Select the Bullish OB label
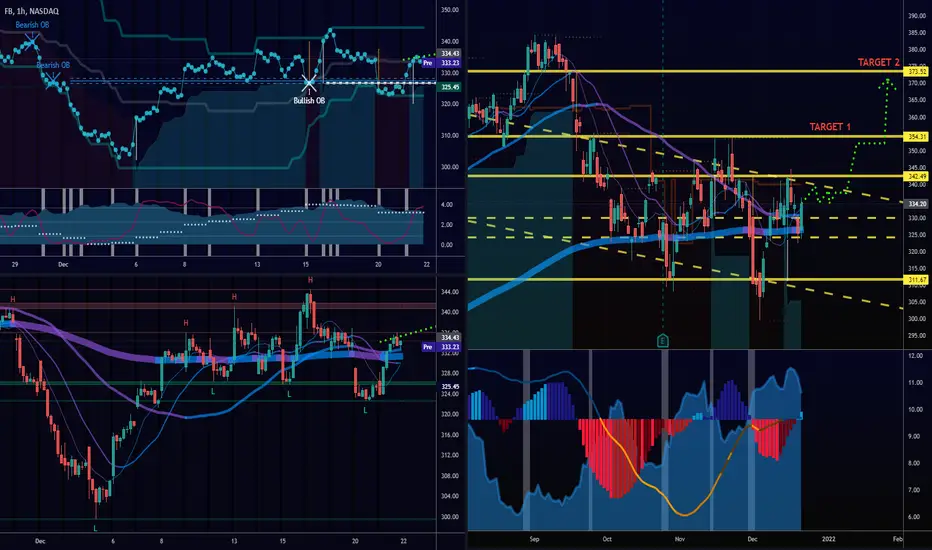Image resolution: width=932 pixels, height=550 pixels. point(308,100)
